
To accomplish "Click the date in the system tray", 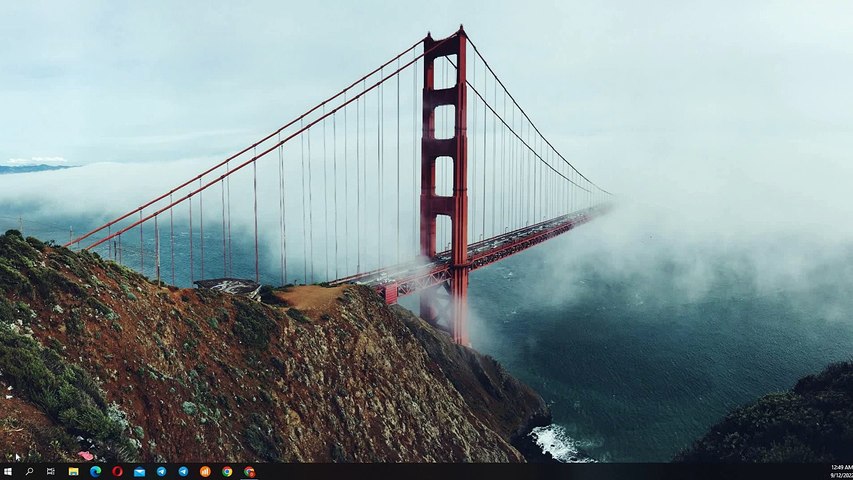I will tap(841, 475).
